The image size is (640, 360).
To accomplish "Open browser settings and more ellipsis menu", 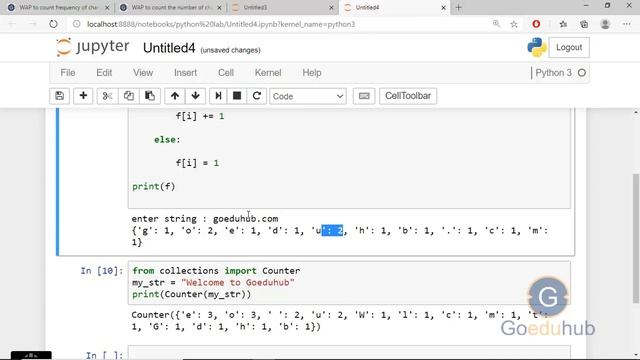I will pos(627,24).
